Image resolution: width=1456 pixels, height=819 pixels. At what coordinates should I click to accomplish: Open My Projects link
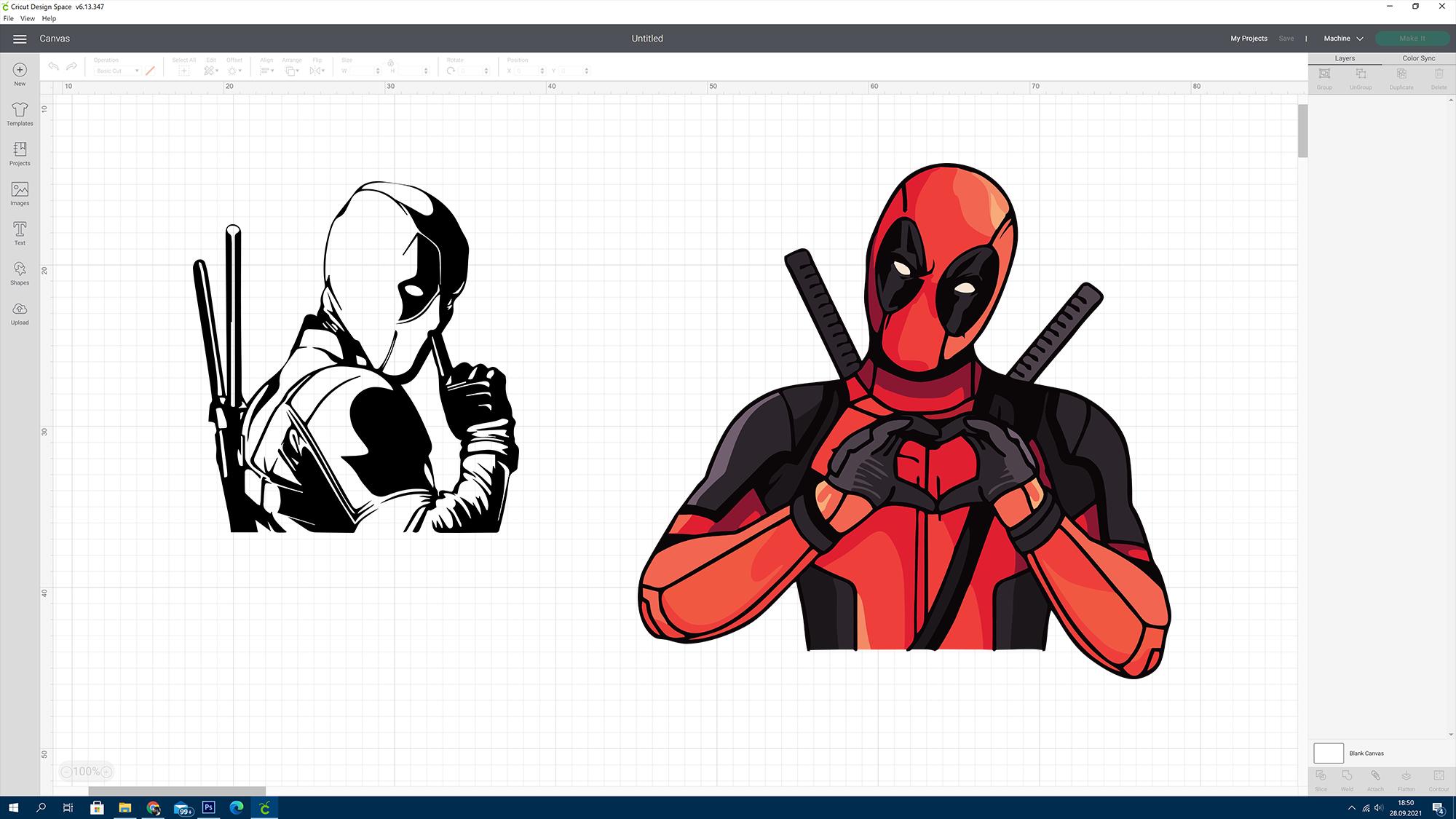(x=1249, y=38)
